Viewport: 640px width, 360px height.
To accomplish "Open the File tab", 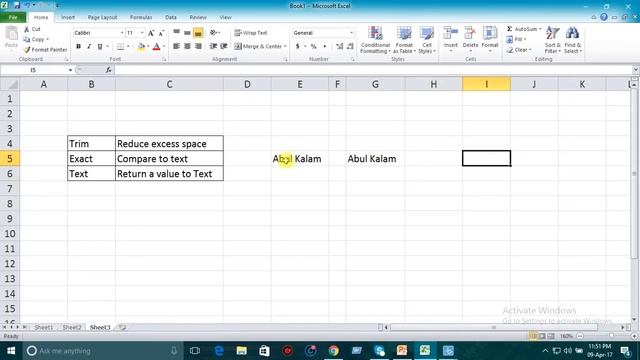I will point(13,17).
